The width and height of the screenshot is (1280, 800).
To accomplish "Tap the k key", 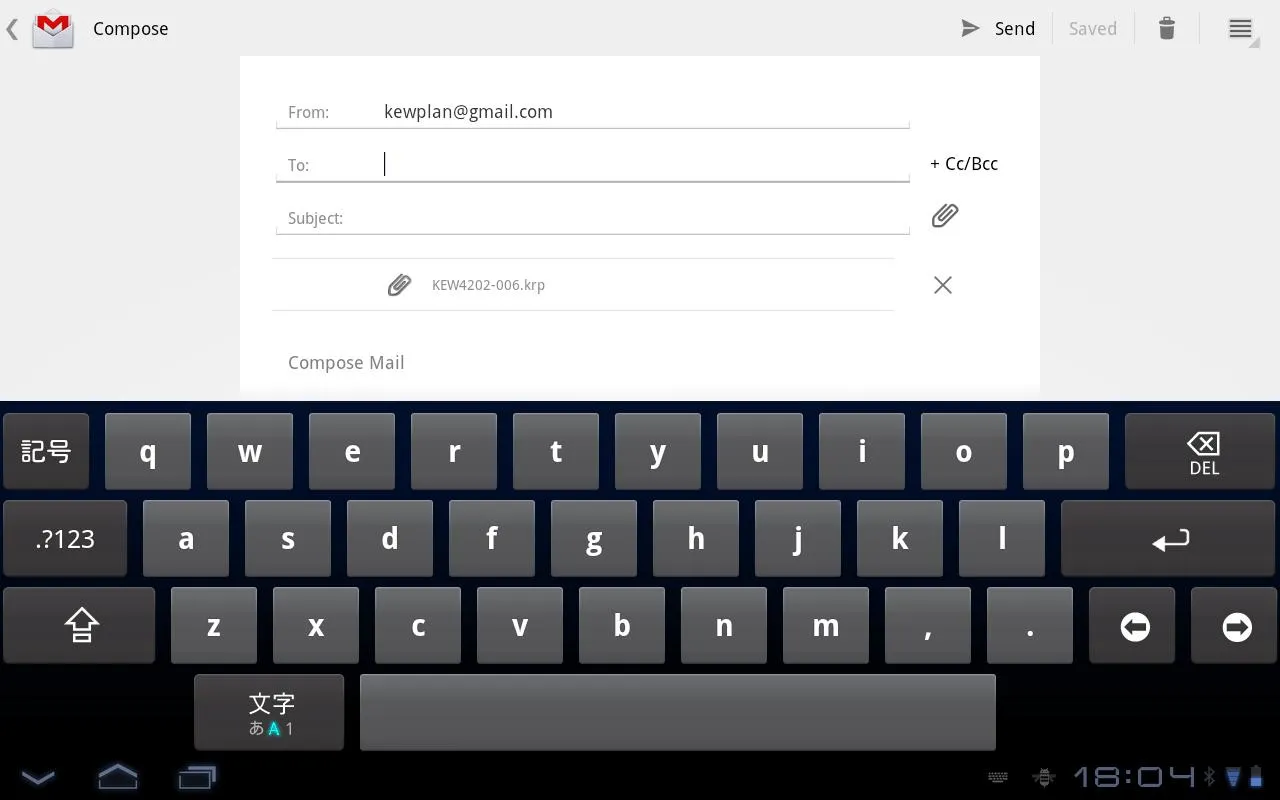I will click(900, 539).
